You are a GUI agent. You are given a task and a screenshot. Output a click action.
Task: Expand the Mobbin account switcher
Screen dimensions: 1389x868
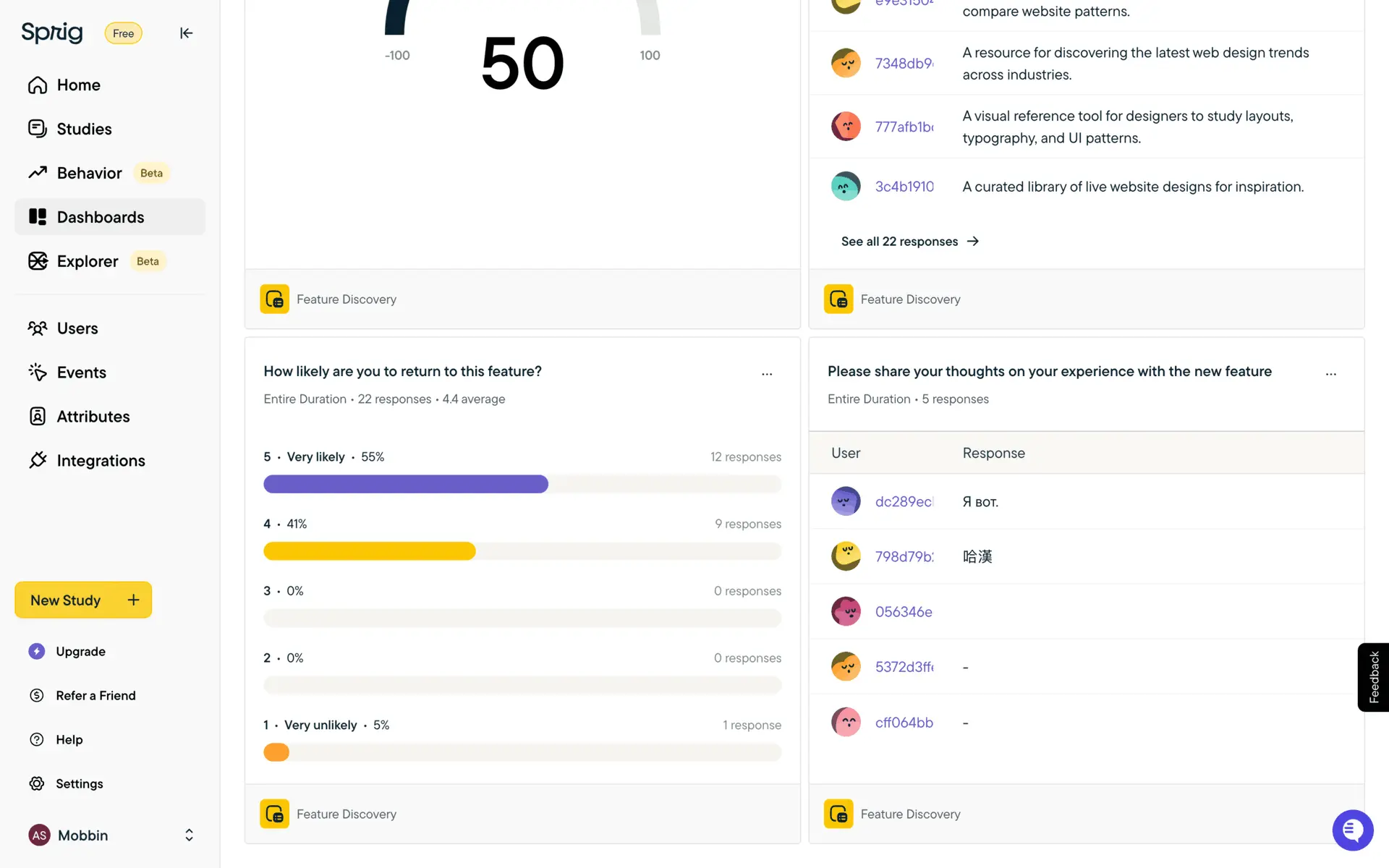189,835
